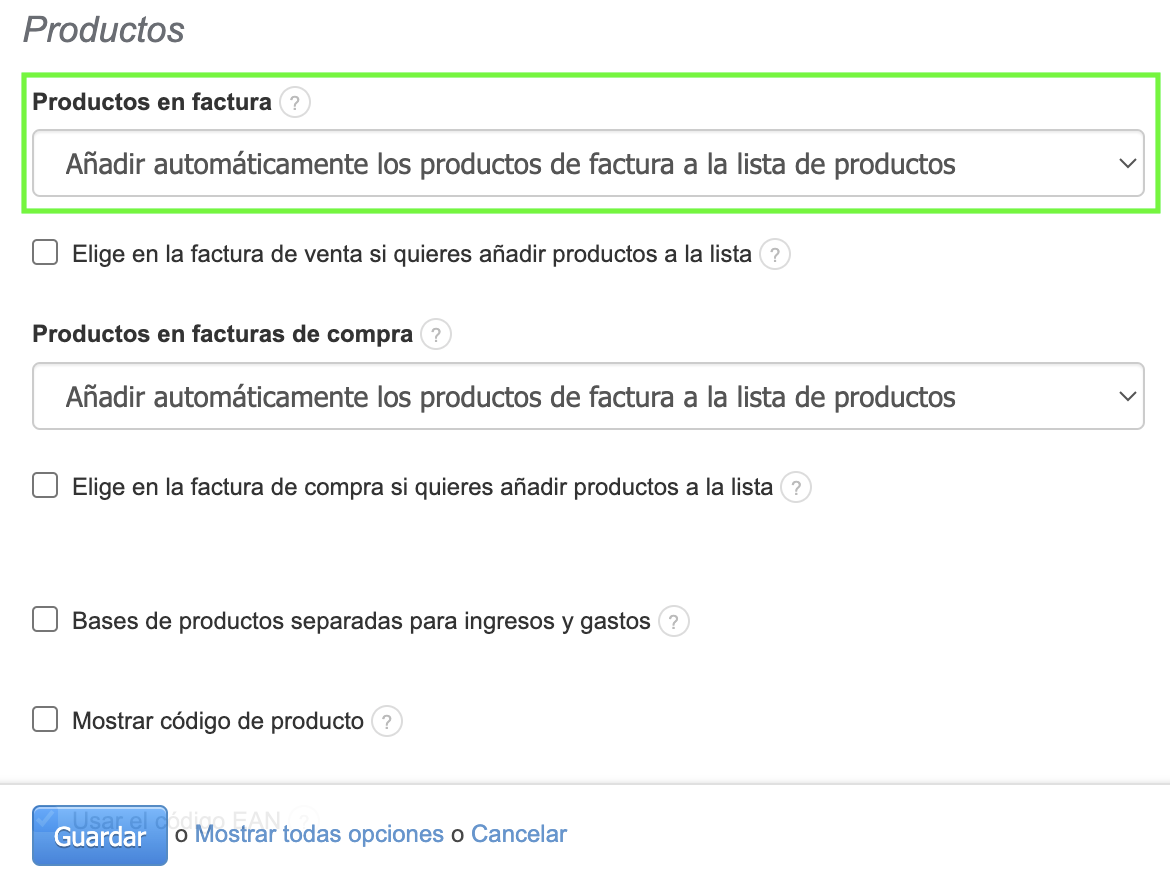This screenshot has height=880, width=1170.
Task: Click the 'Productos en facturas de compra' label text
Action: point(222,334)
